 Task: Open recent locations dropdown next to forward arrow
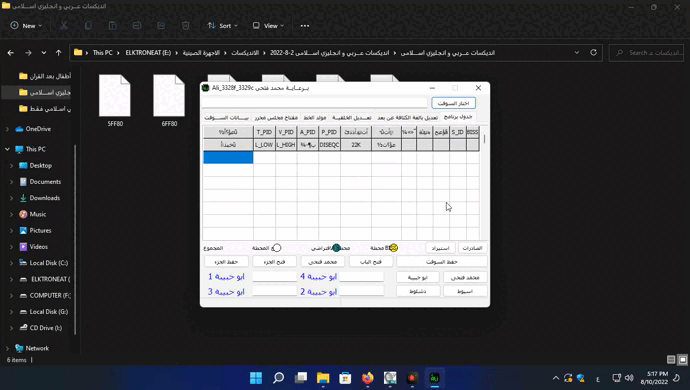coord(44,52)
